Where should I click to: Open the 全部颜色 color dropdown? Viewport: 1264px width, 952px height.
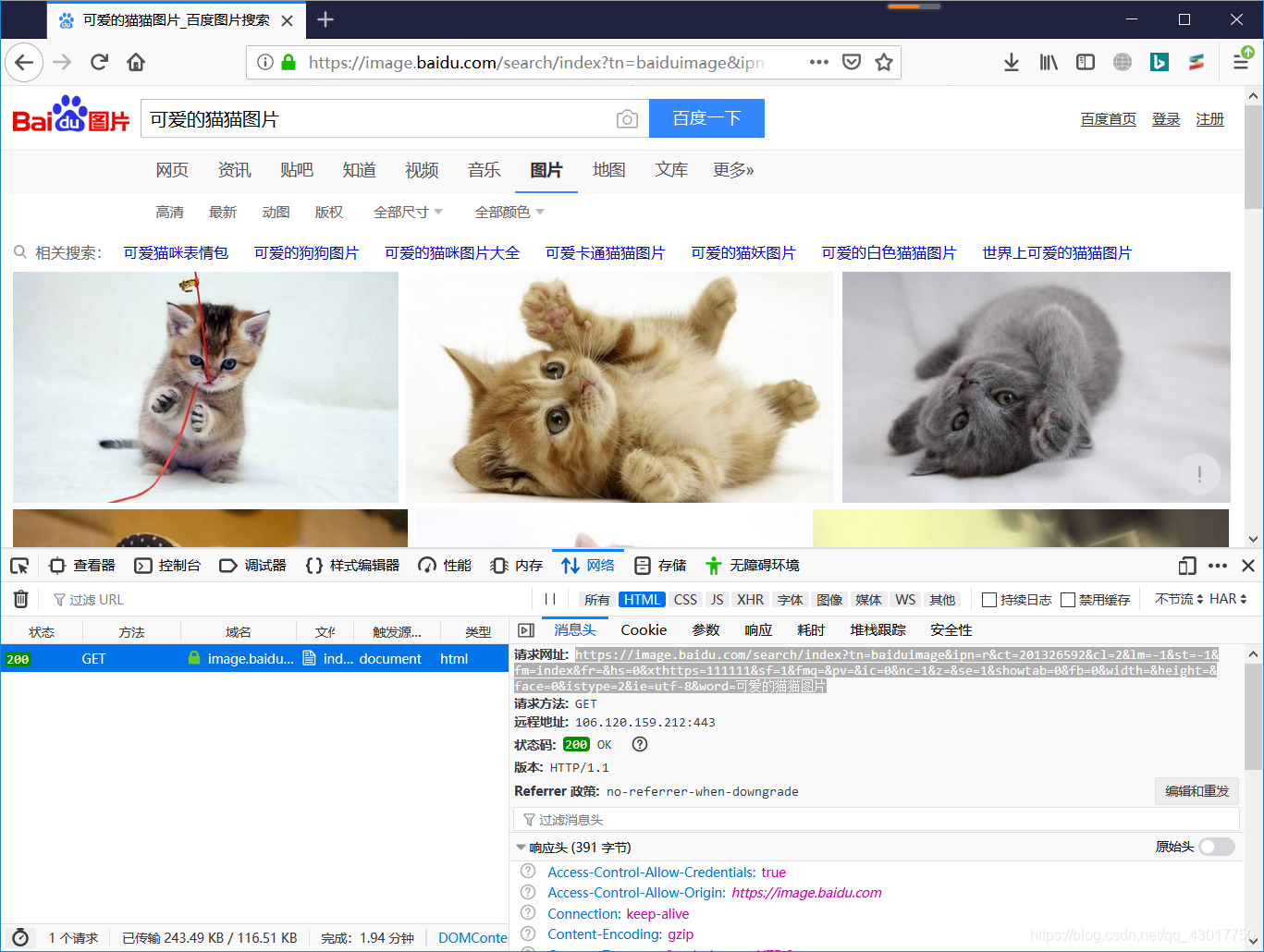pyautogui.click(x=509, y=212)
